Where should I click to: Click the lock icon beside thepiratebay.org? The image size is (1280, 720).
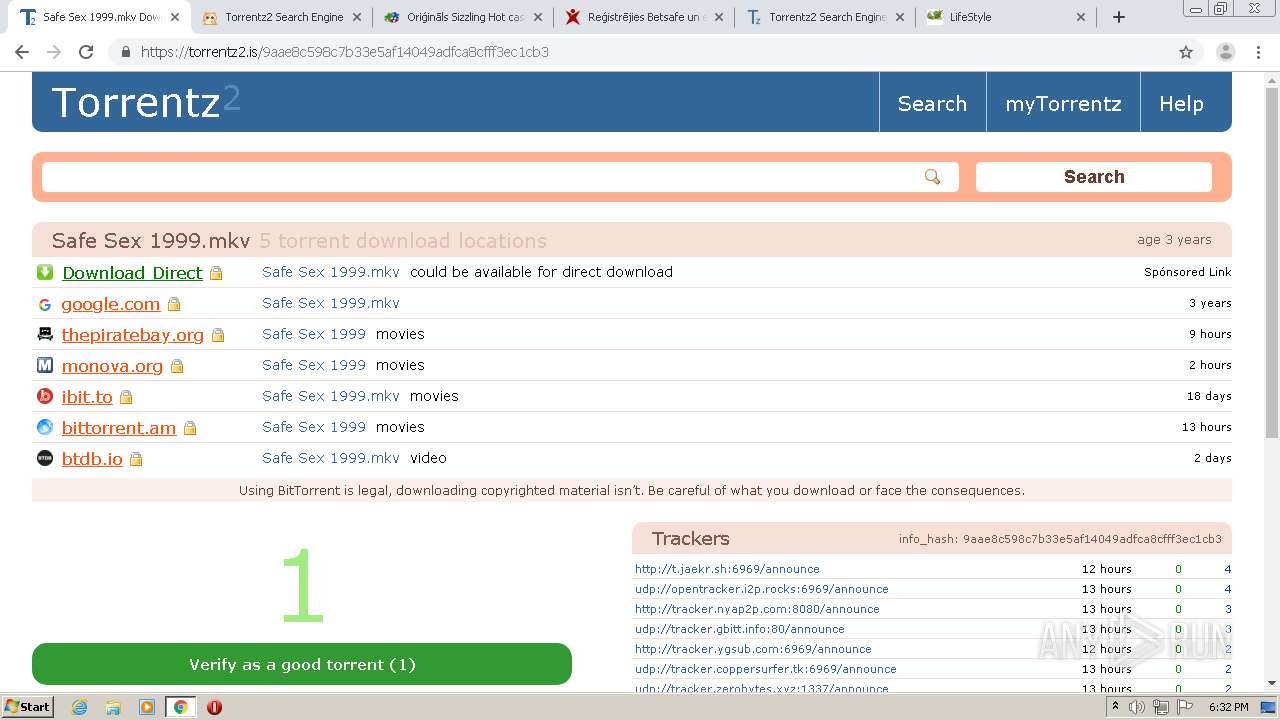click(218, 335)
